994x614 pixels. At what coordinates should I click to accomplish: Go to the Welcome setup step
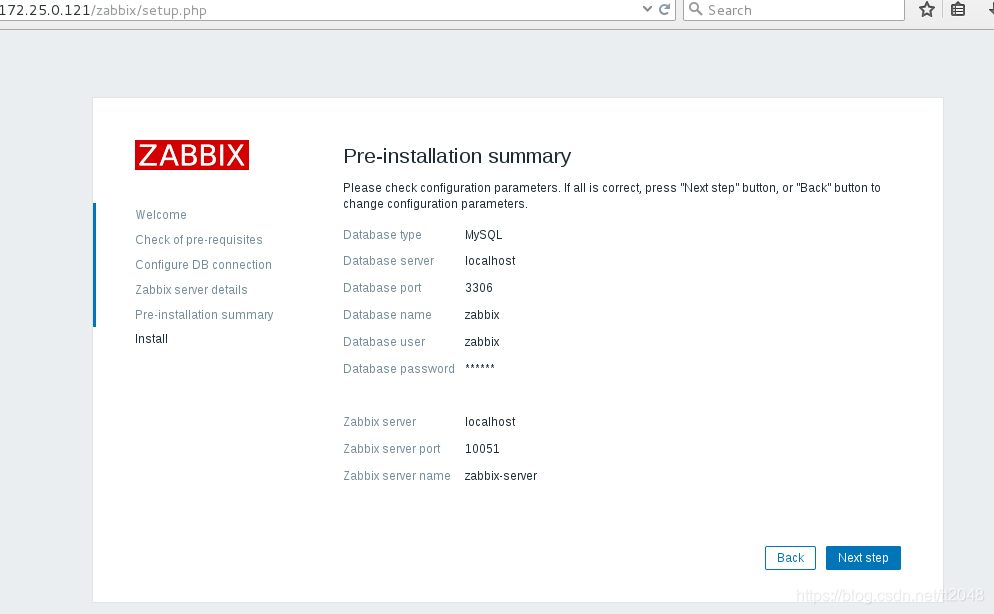161,215
